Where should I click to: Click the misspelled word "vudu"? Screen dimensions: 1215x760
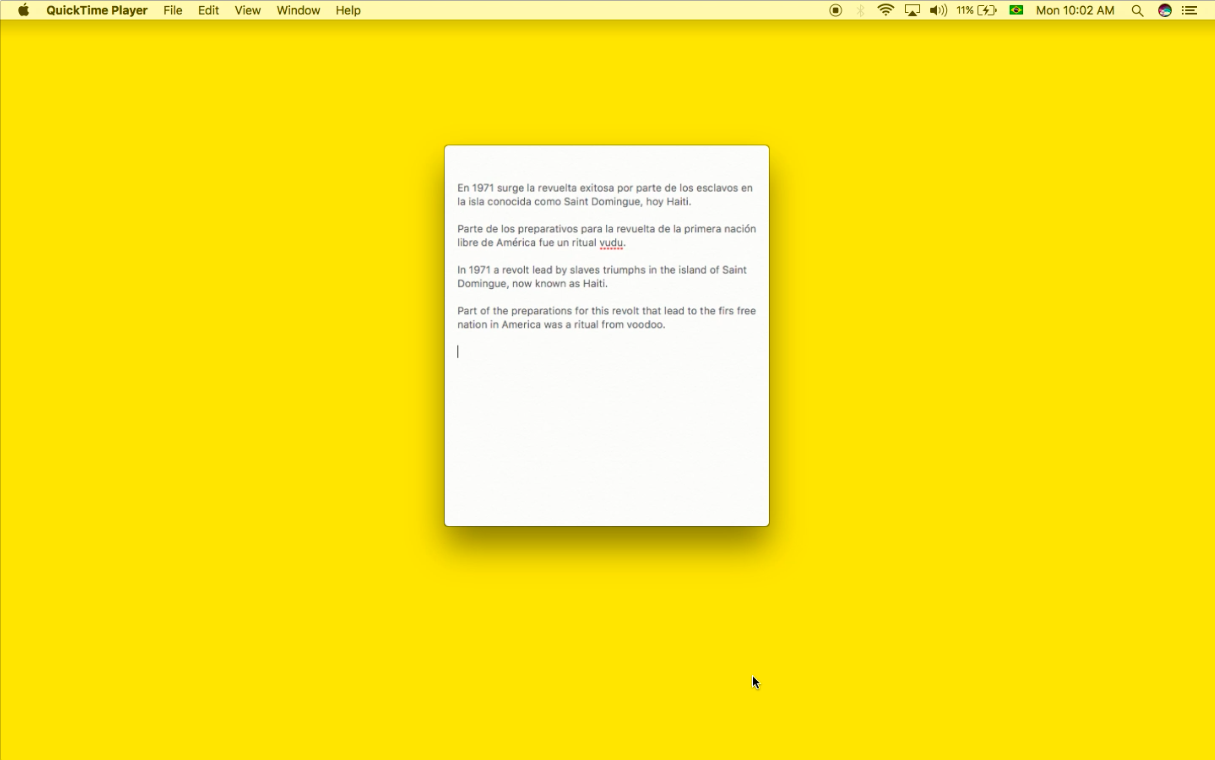611,243
